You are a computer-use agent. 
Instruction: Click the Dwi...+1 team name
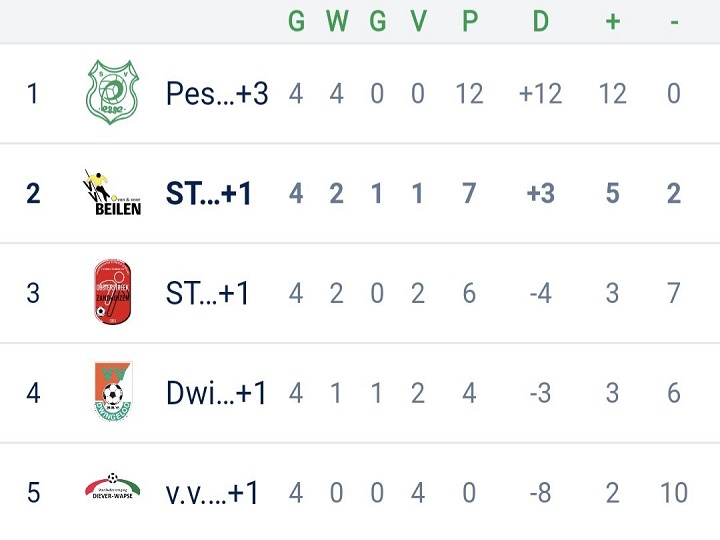click(216, 393)
